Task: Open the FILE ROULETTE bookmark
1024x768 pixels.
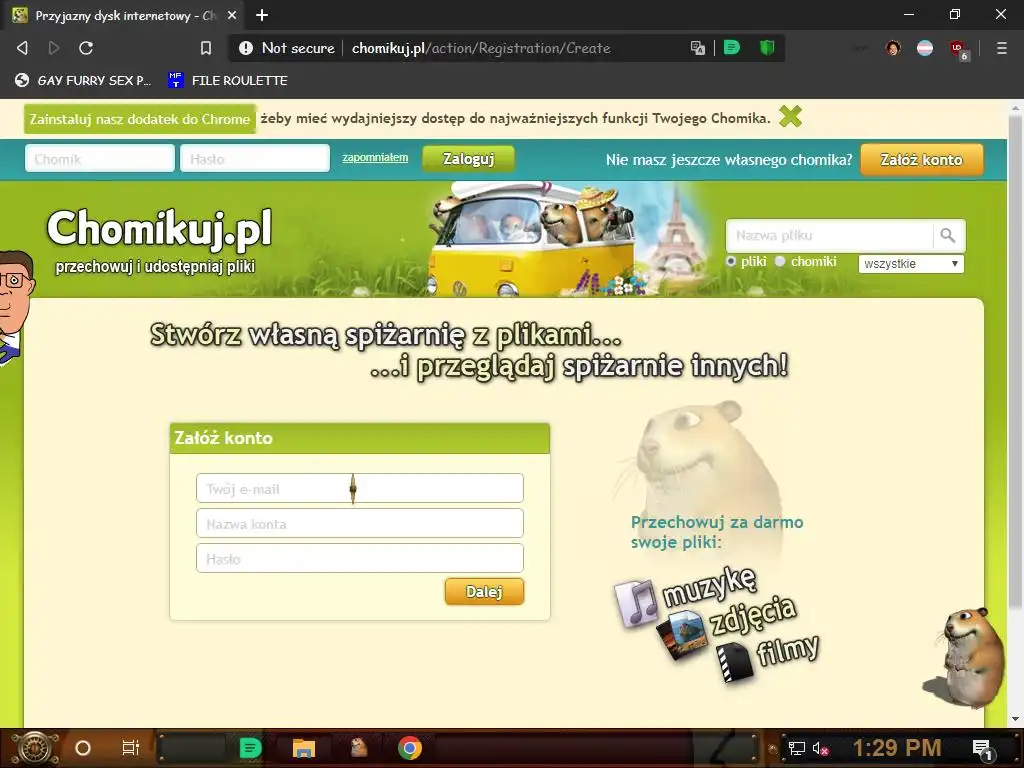Action: (228, 80)
